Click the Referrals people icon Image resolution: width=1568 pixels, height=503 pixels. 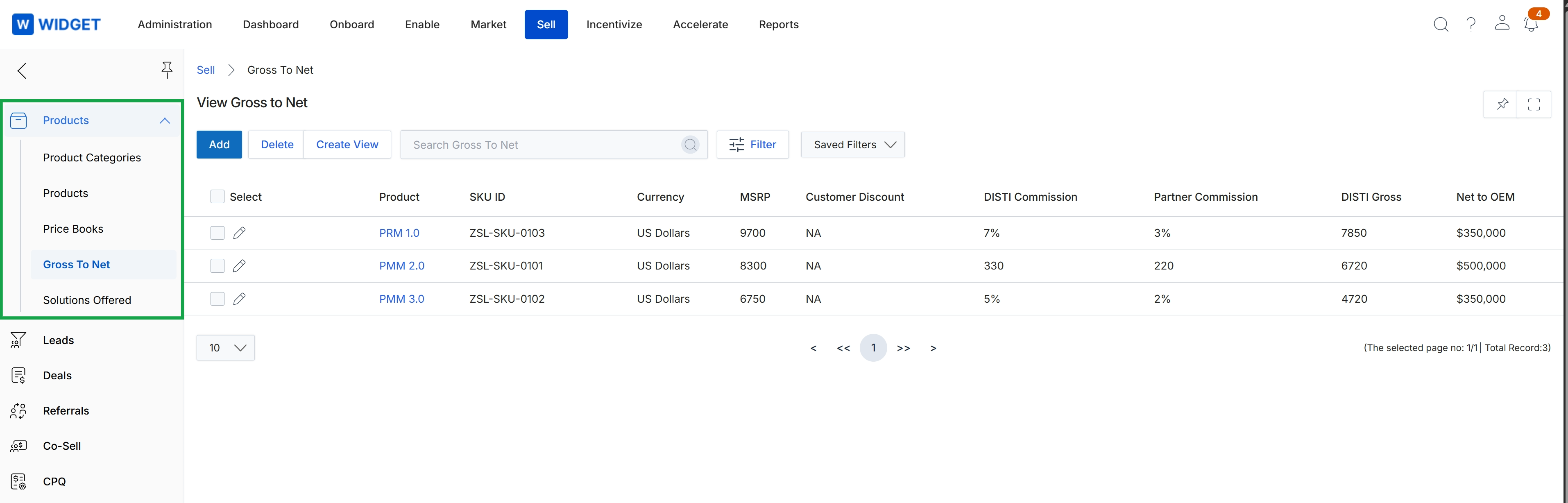tap(18, 411)
